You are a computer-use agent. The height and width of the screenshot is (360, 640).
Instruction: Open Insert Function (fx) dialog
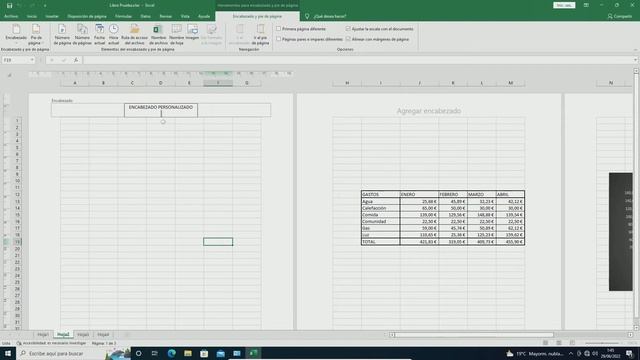(x=76, y=60)
